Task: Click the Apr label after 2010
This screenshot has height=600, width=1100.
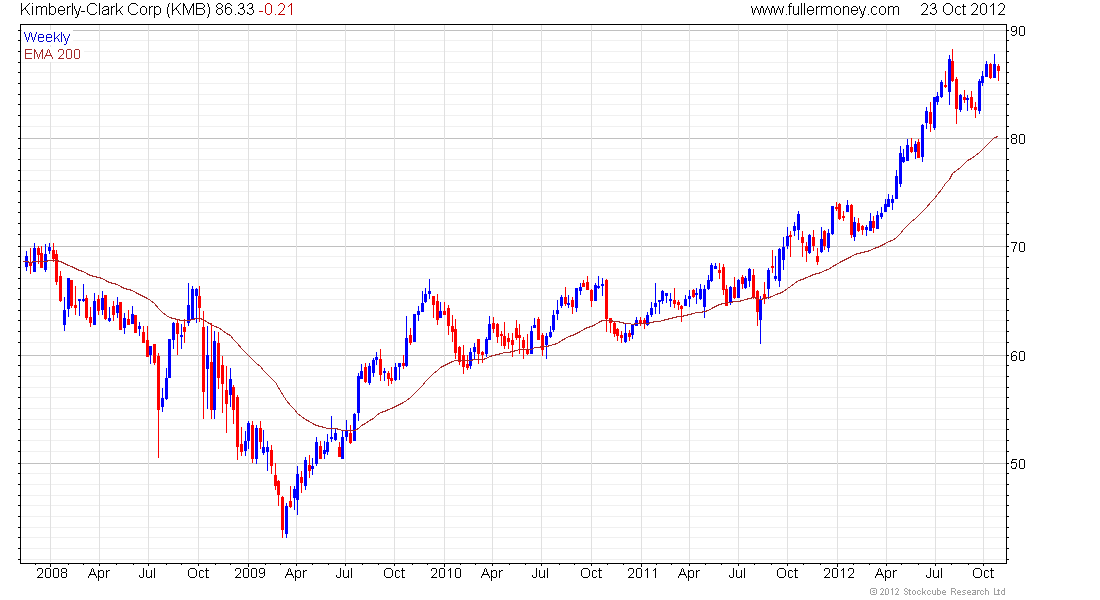Action: pyautogui.click(x=492, y=574)
